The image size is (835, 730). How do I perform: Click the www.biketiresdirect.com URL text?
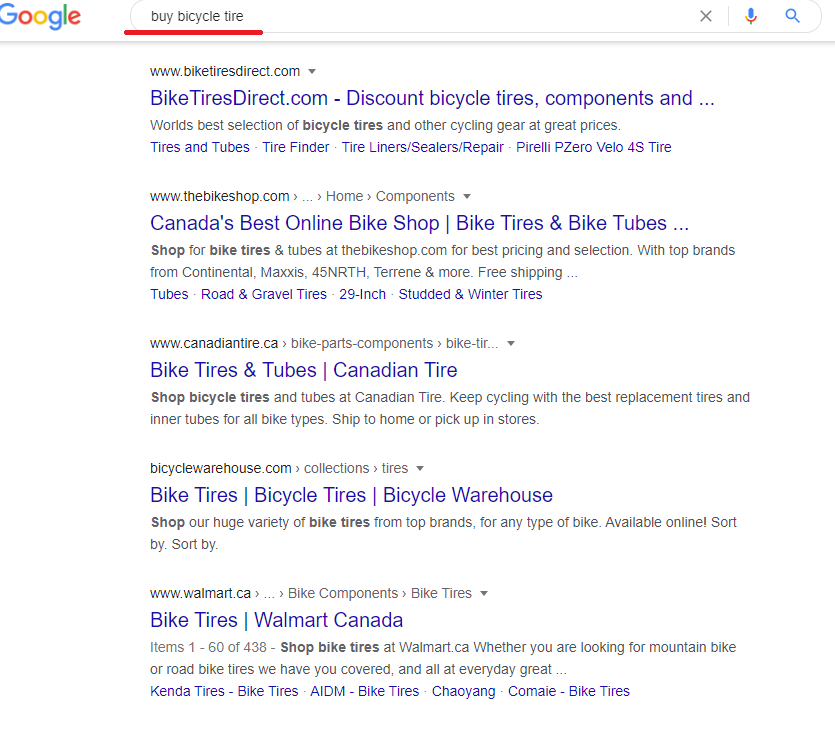(225, 71)
